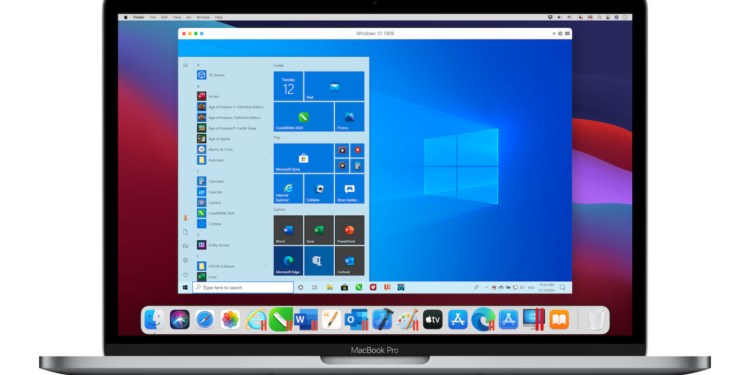
Task: Open Edit menu in macOS menu bar
Action: tap(164, 17)
